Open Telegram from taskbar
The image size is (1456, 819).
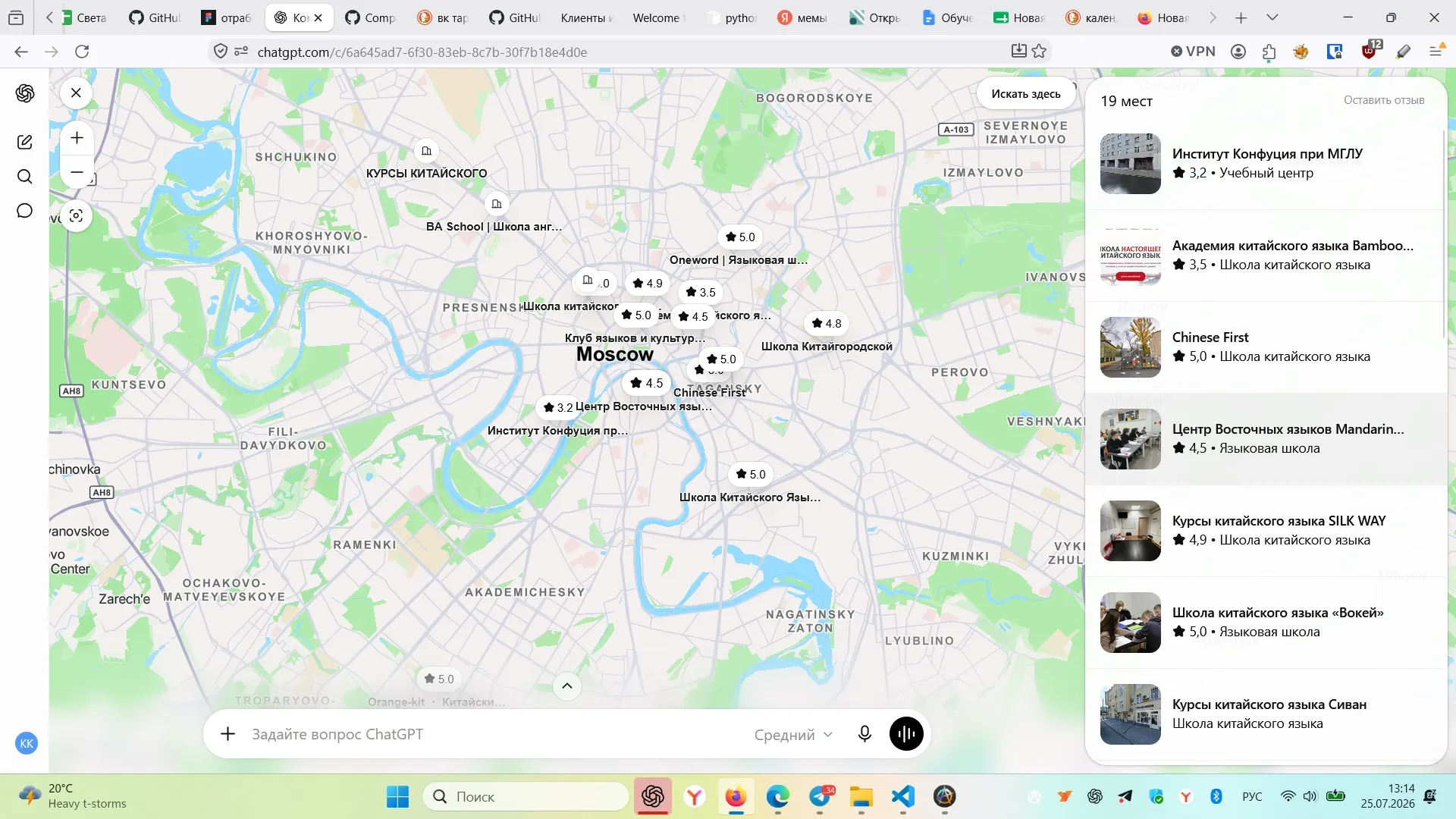pos(820,796)
